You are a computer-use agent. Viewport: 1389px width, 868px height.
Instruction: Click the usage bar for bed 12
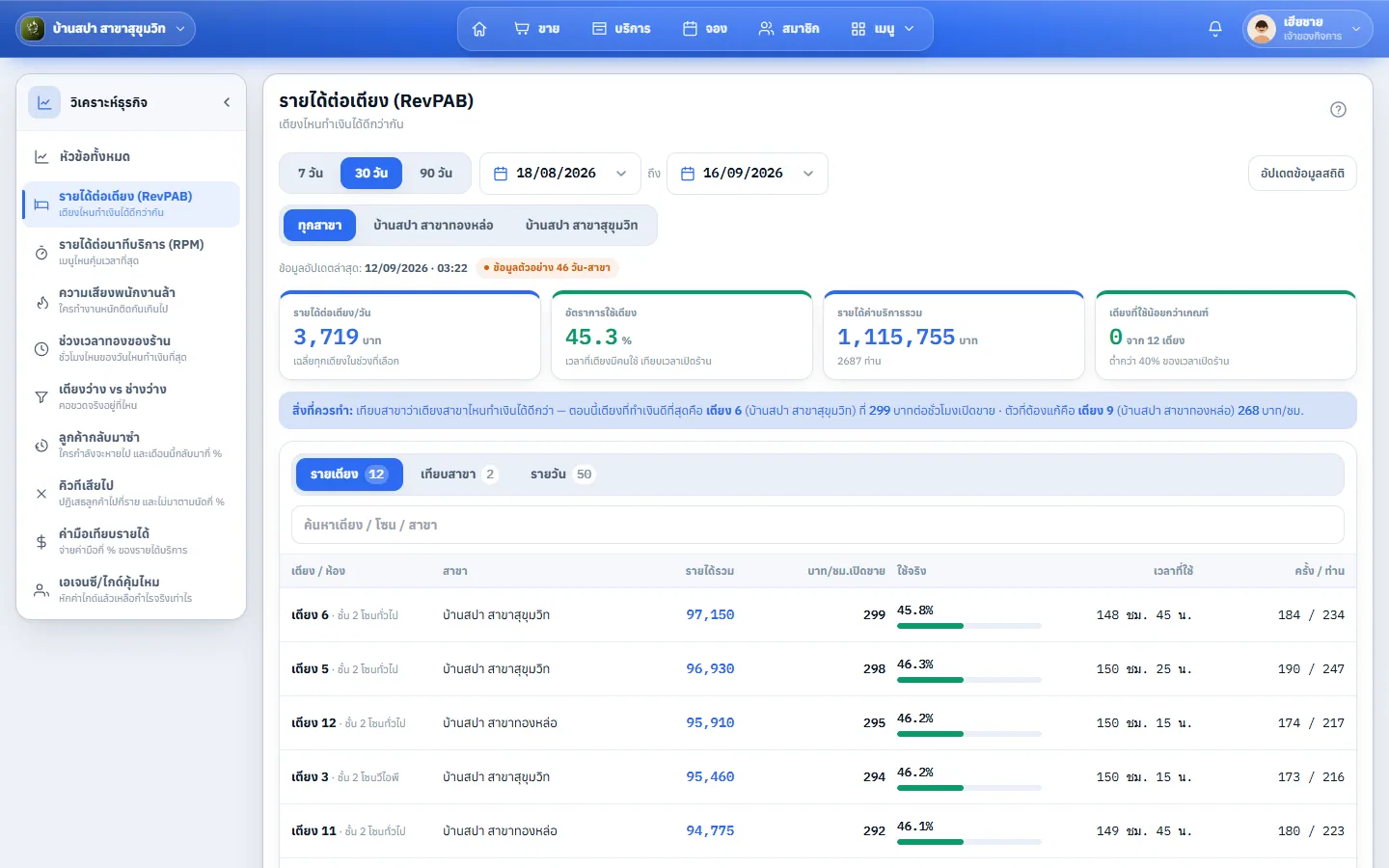(x=969, y=734)
